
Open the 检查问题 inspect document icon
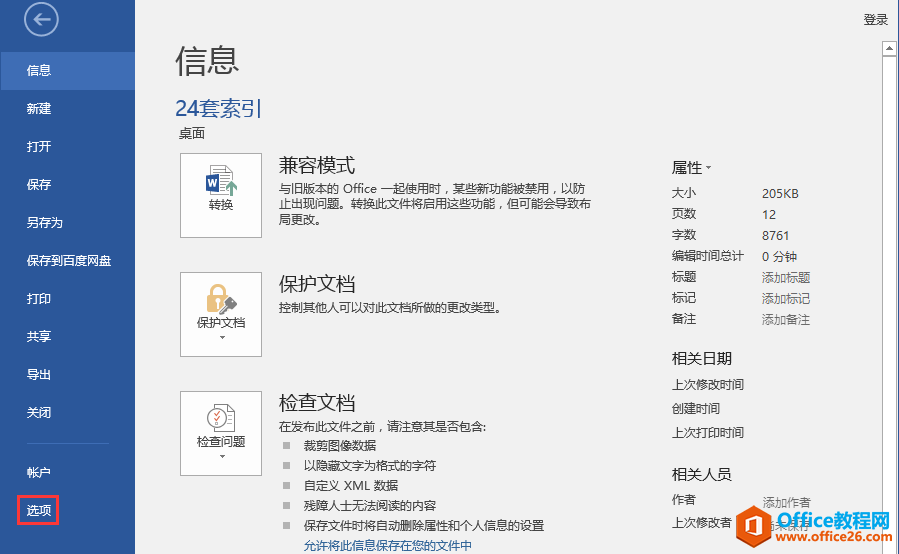(221, 434)
